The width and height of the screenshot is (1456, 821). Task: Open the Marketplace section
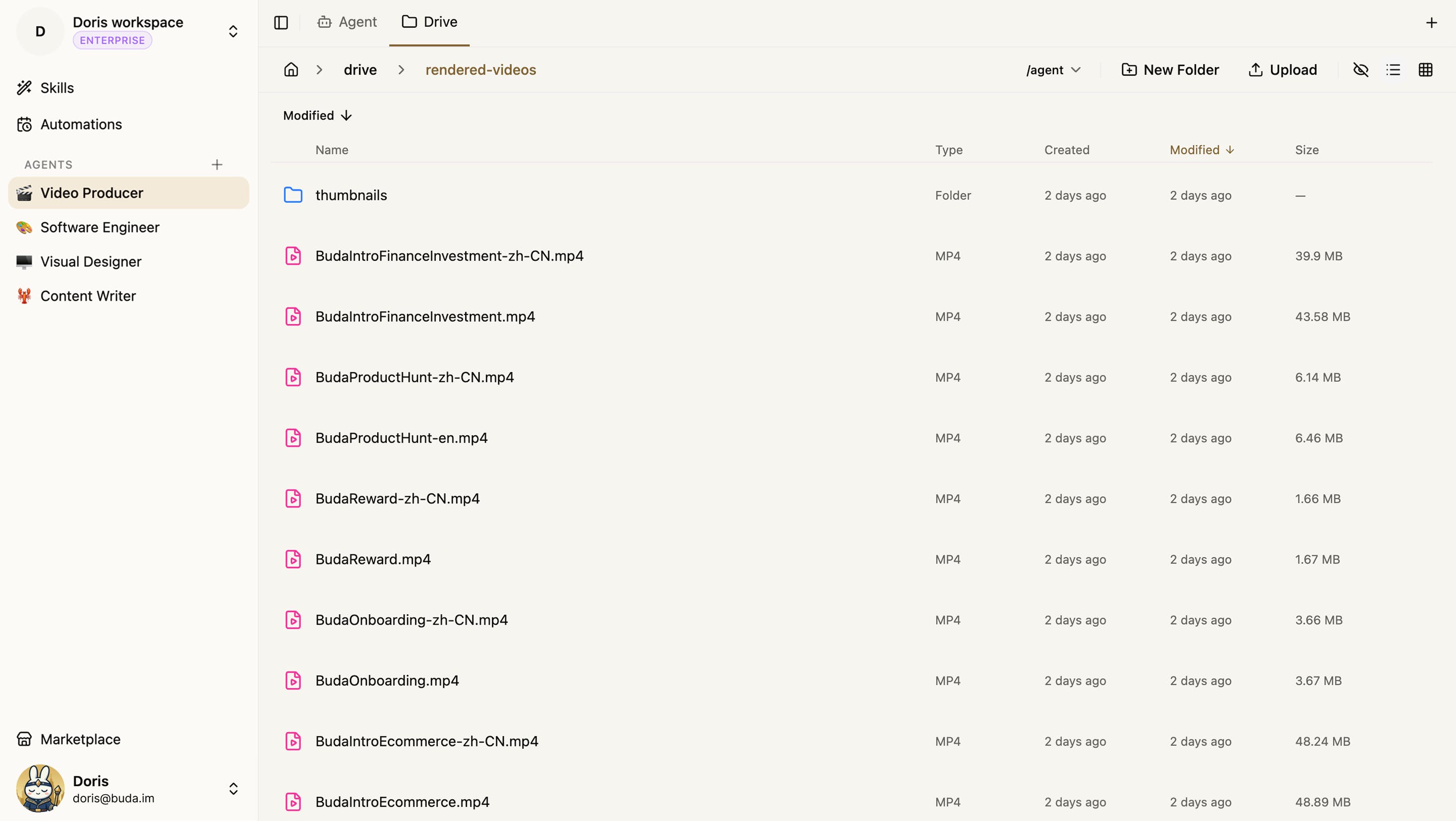click(80, 739)
